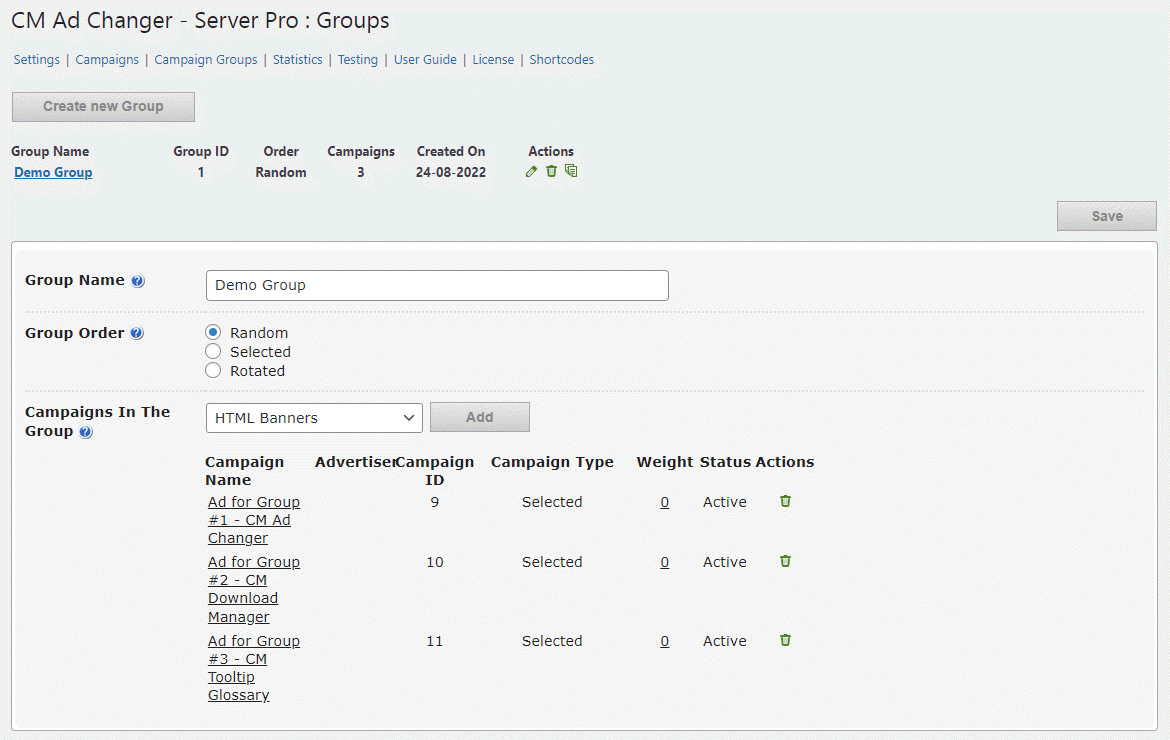
Task: Open Ad for Group #2 CM Download Manager
Action: coord(254,589)
